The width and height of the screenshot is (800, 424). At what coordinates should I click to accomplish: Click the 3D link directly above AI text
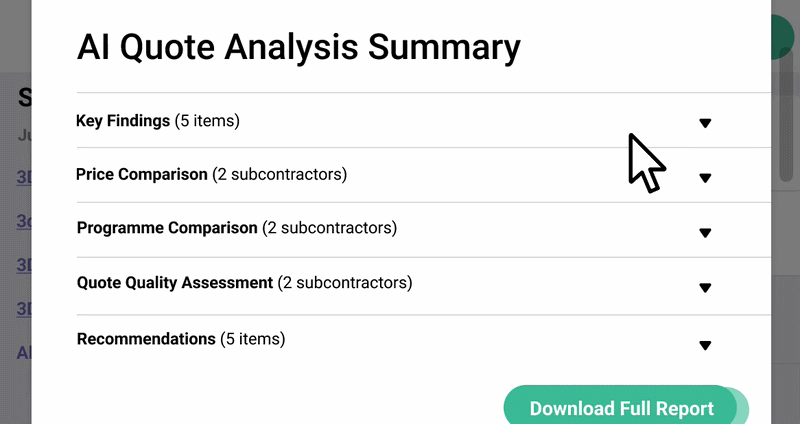click(x=22, y=310)
